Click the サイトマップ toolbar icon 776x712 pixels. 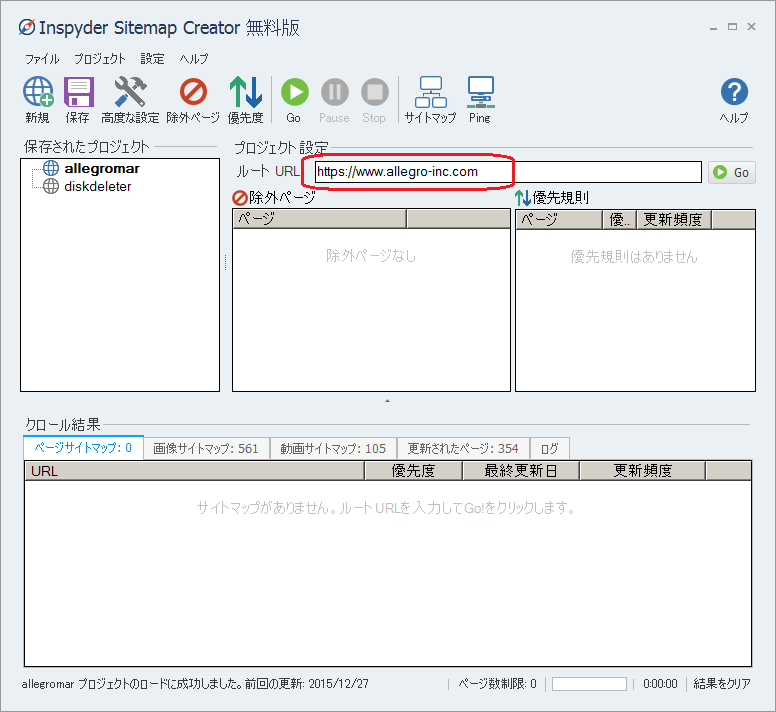431,92
